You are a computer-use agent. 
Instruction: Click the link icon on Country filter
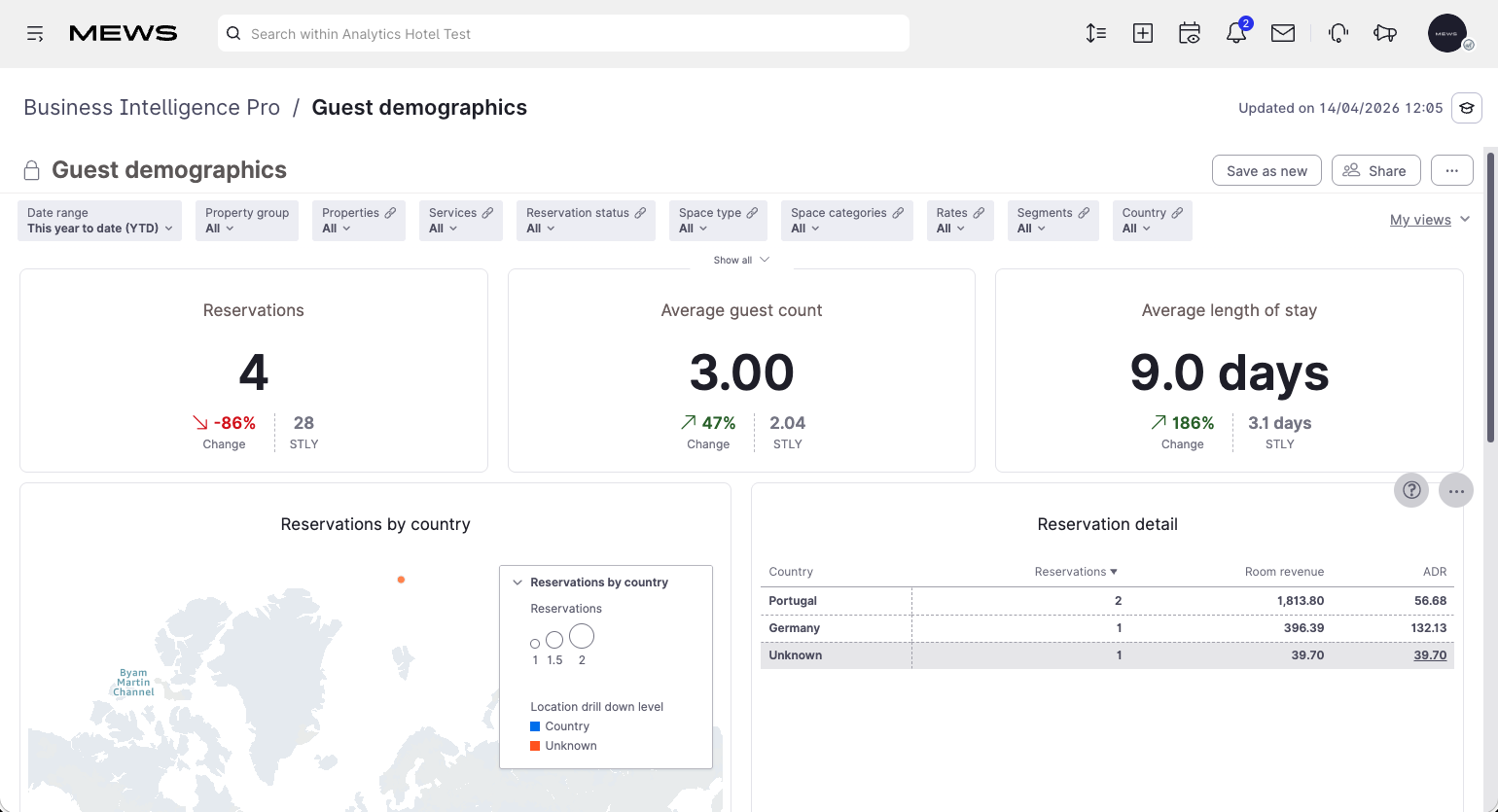coord(1177,213)
